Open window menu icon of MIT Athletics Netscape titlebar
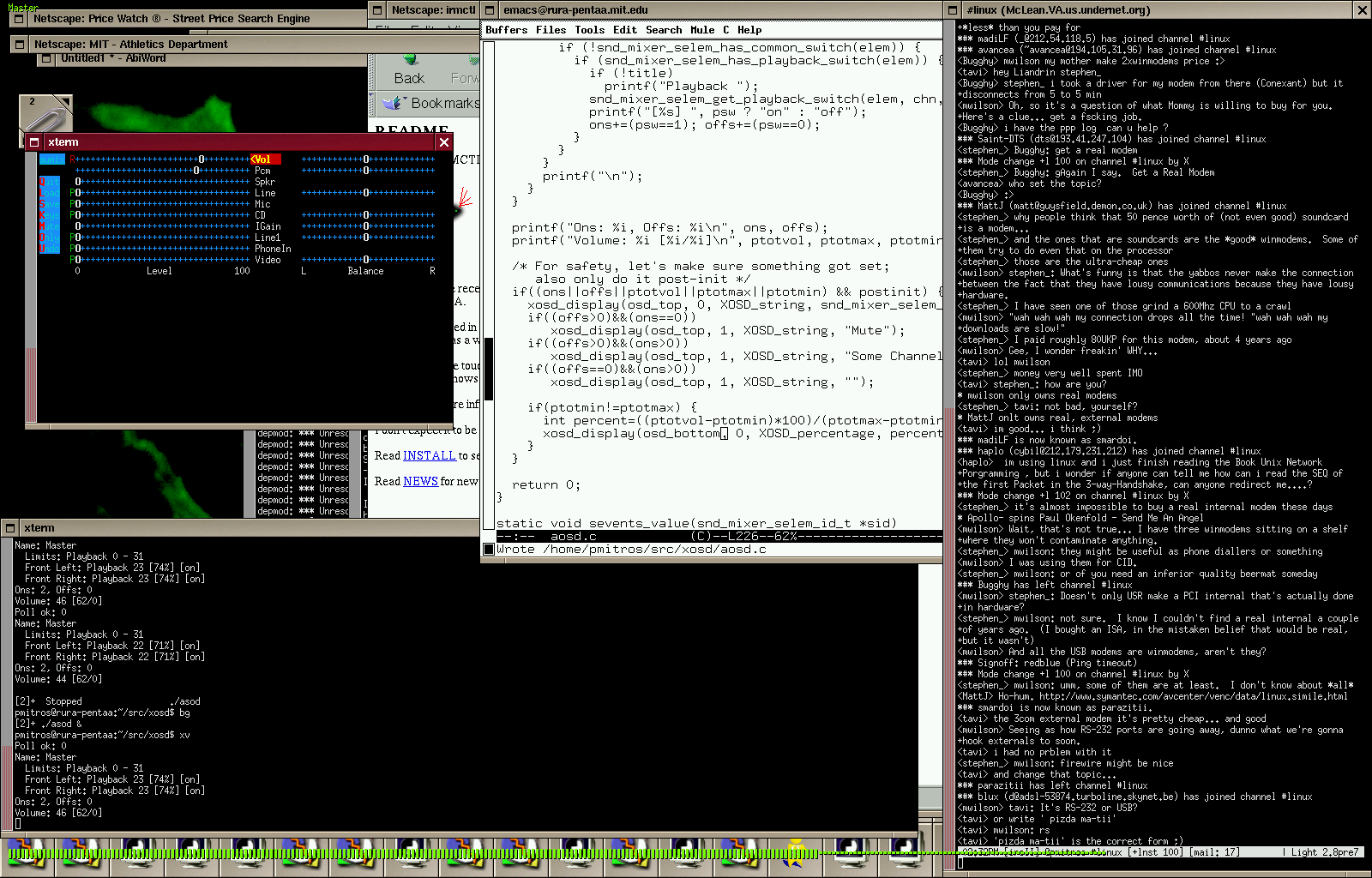Screen dimensions: 1372x878 [19, 44]
